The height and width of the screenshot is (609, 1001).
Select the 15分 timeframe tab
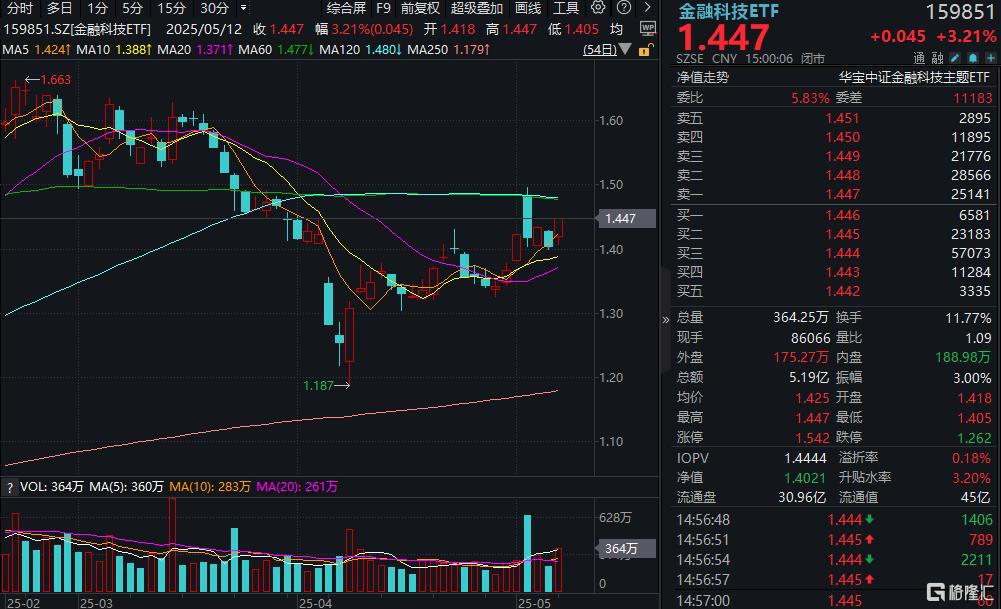[171, 8]
